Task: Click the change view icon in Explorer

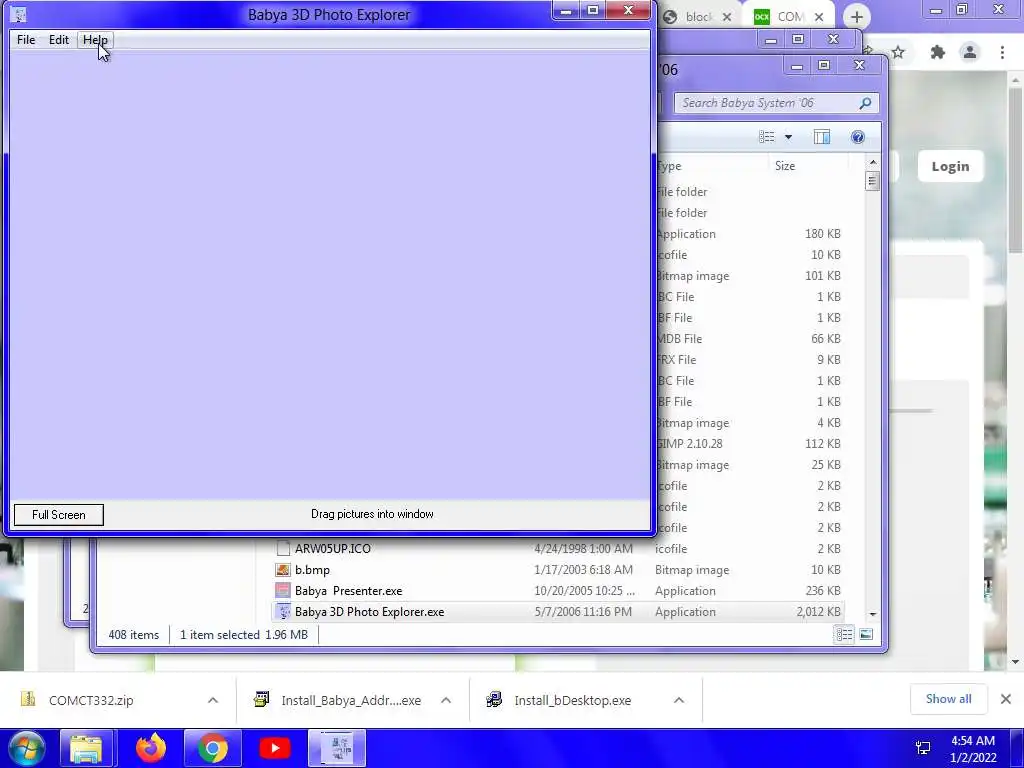Action: pos(767,136)
